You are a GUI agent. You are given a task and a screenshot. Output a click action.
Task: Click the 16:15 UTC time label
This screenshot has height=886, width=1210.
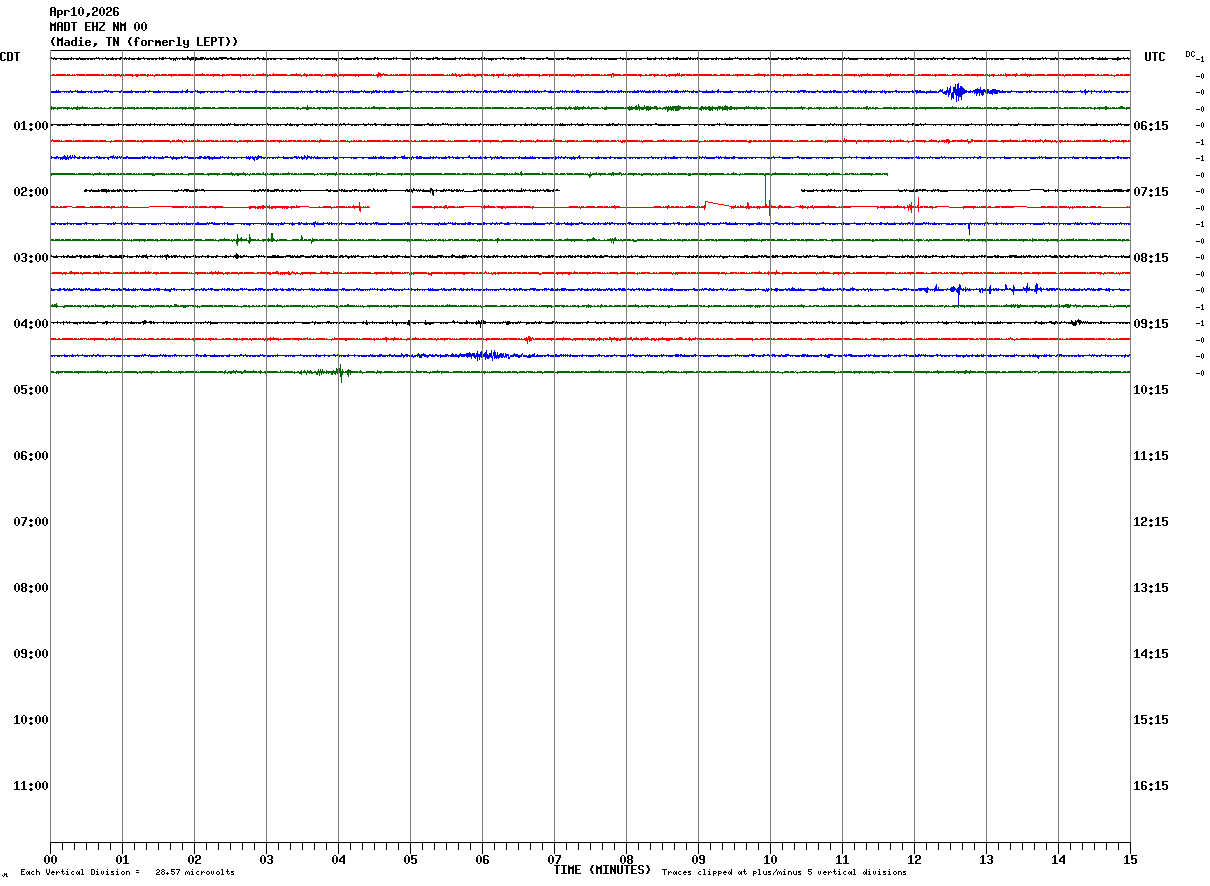pos(1150,786)
